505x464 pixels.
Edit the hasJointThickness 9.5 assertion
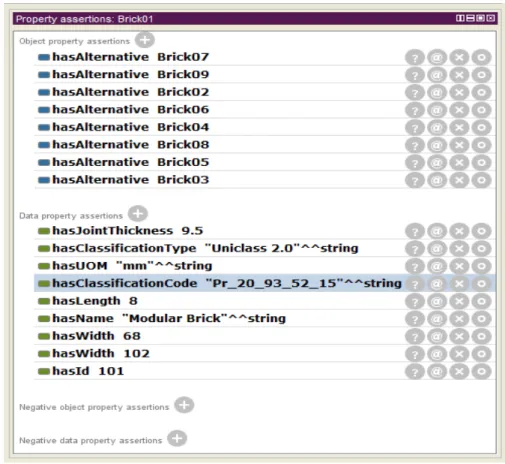[x=482, y=231]
